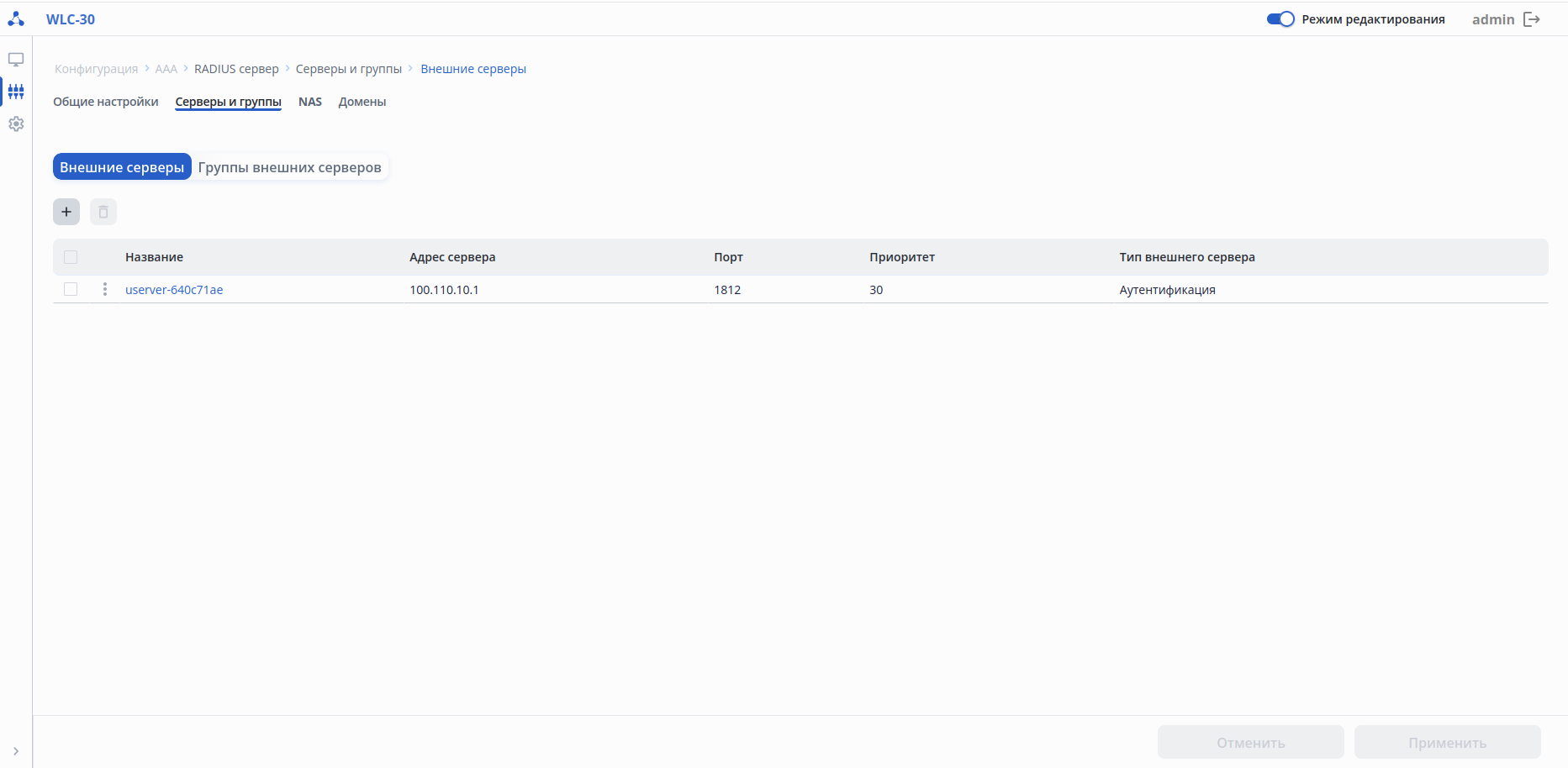
Task: Select the userver-640c71ae row checkbox
Action: click(71, 289)
